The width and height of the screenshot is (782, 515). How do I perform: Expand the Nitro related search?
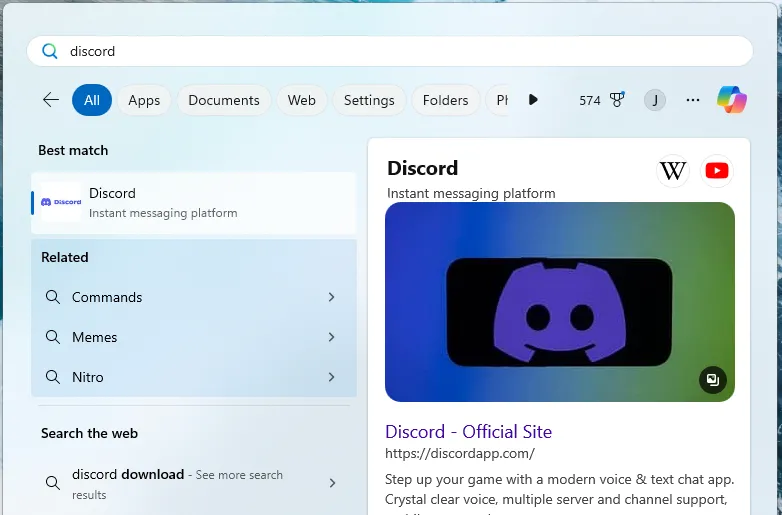pos(331,377)
